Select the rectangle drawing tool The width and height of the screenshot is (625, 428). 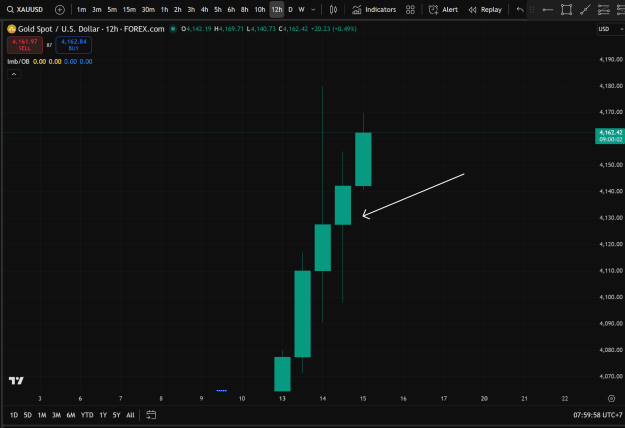coord(566,10)
